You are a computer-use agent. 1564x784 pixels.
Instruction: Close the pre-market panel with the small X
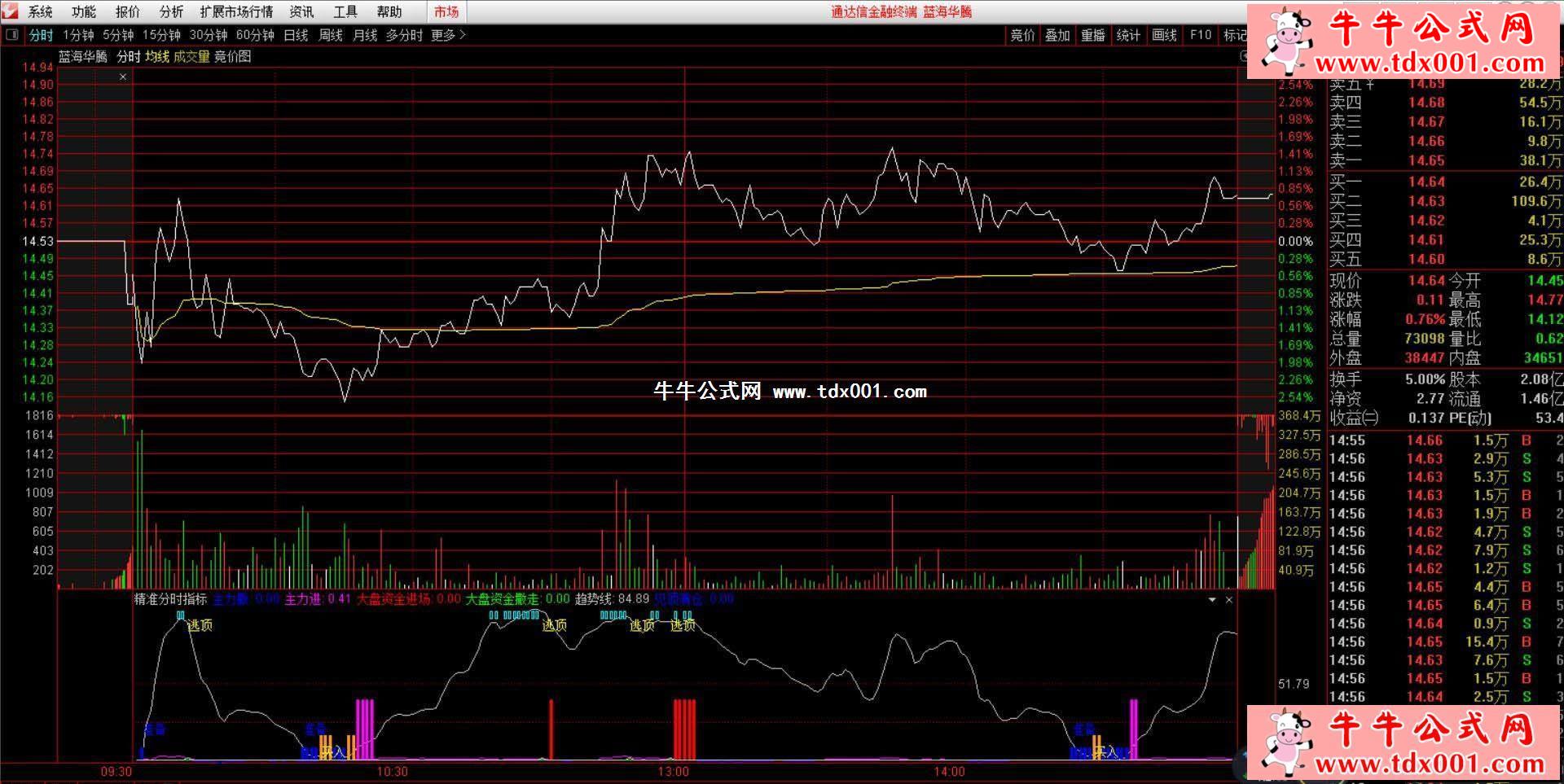pyautogui.click(x=123, y=77)
